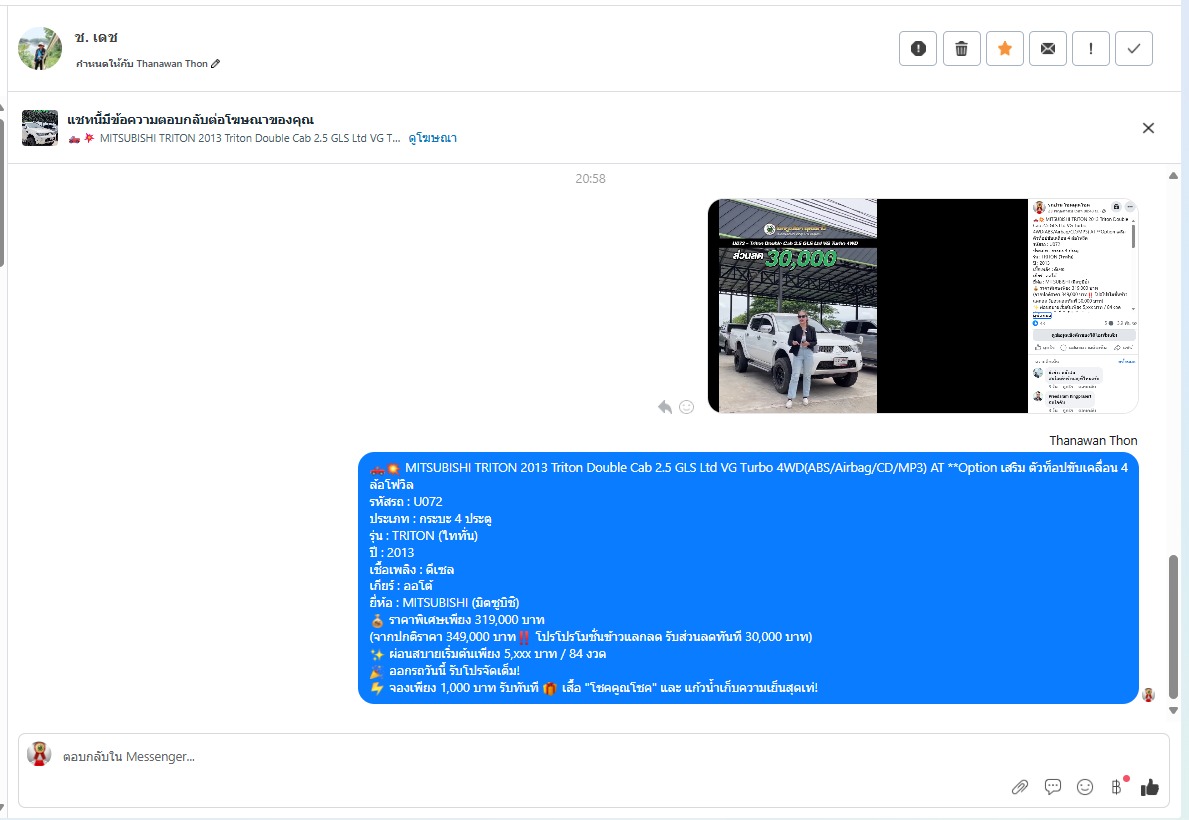Edit assignee with pencil icon
Screen dimensions: 1189x820
click(215, 64)
